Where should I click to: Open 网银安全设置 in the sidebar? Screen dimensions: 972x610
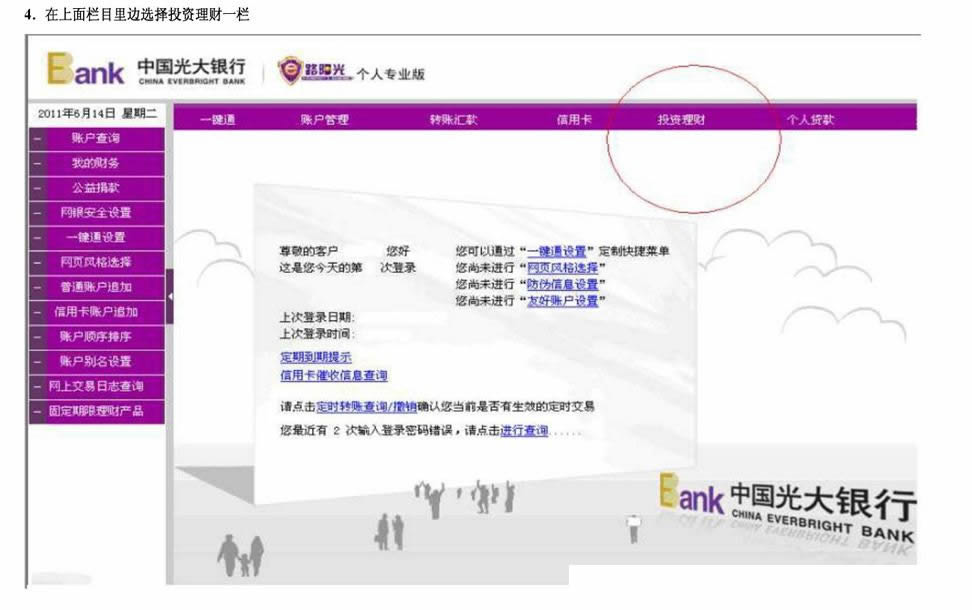click(x=96, y=213)
